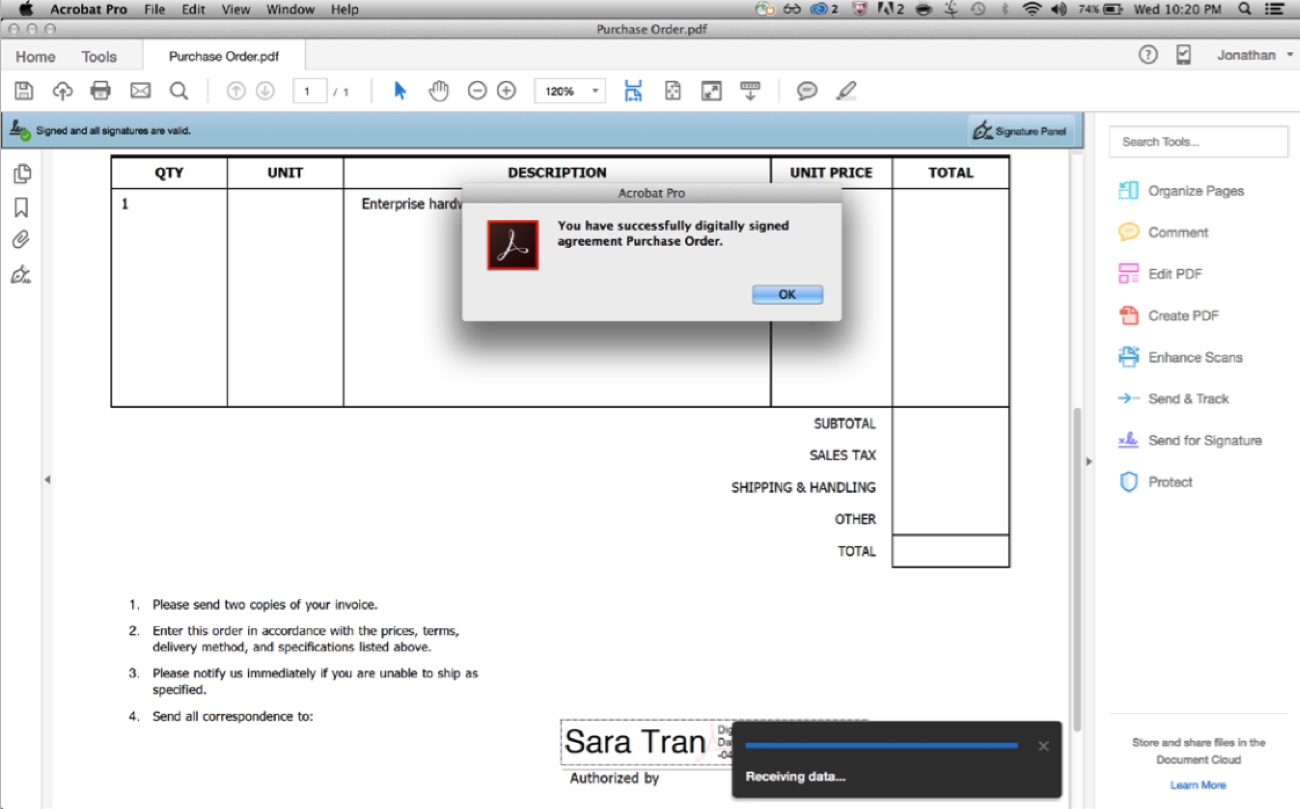
Task: Print the Purchase Order document
Action: [x=100, y=91]
